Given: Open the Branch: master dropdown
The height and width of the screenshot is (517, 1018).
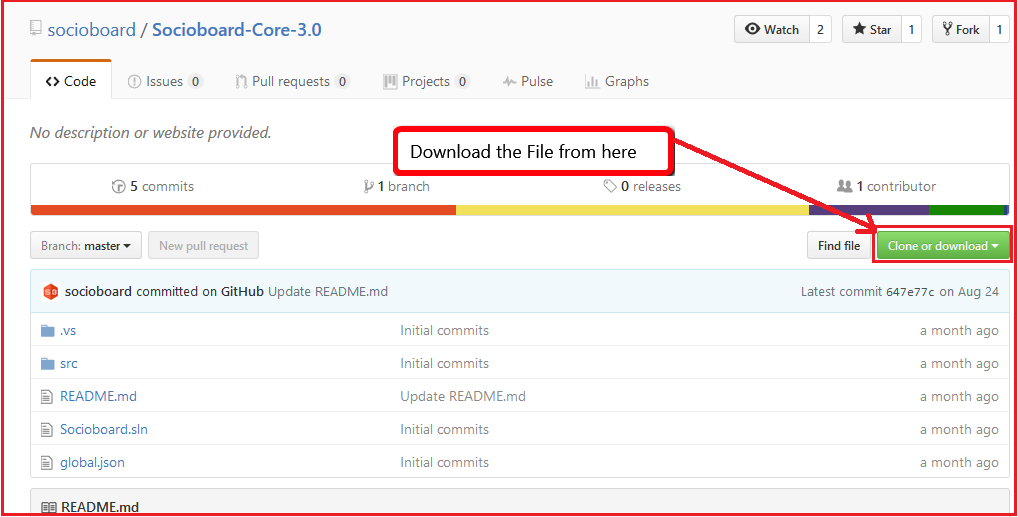Looking at the screenshot, I should 86,246.
